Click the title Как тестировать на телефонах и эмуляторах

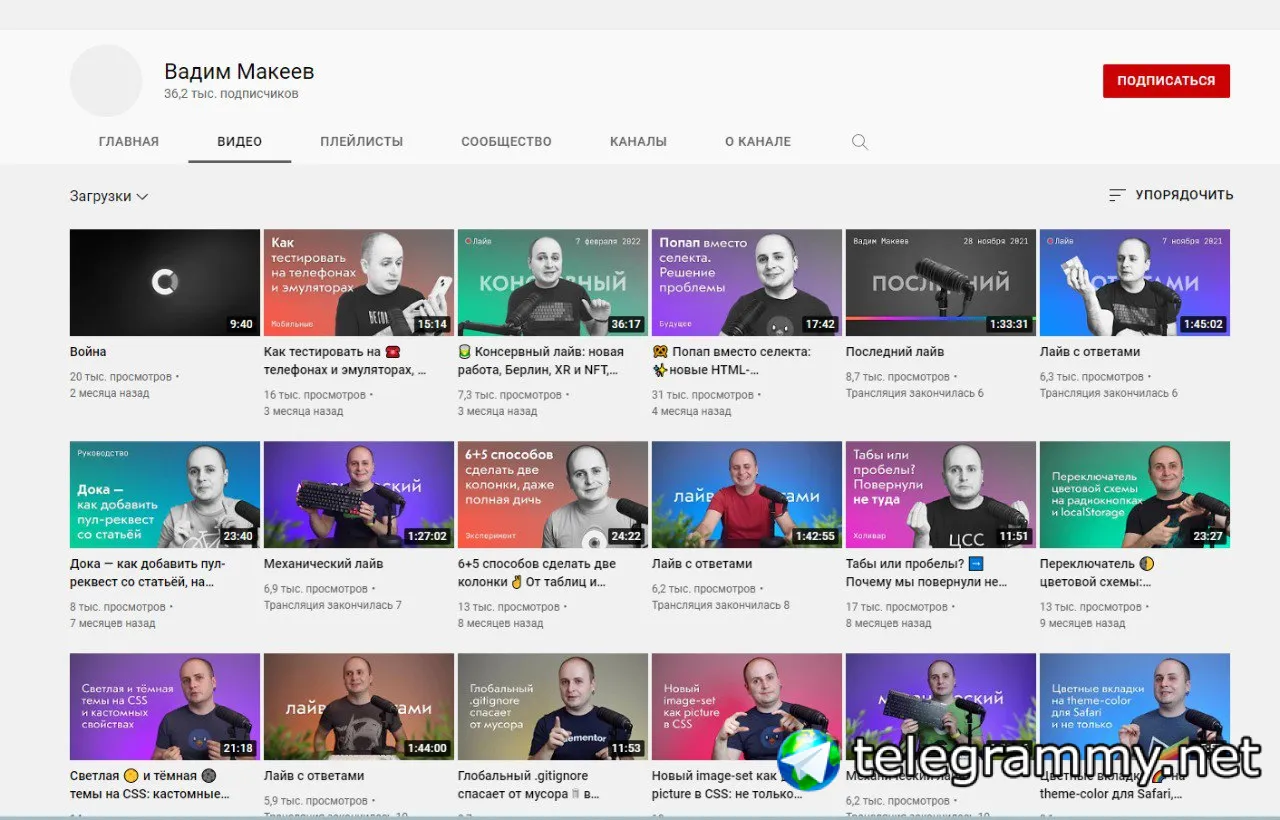pyautogui.click(x=346, y=361)
